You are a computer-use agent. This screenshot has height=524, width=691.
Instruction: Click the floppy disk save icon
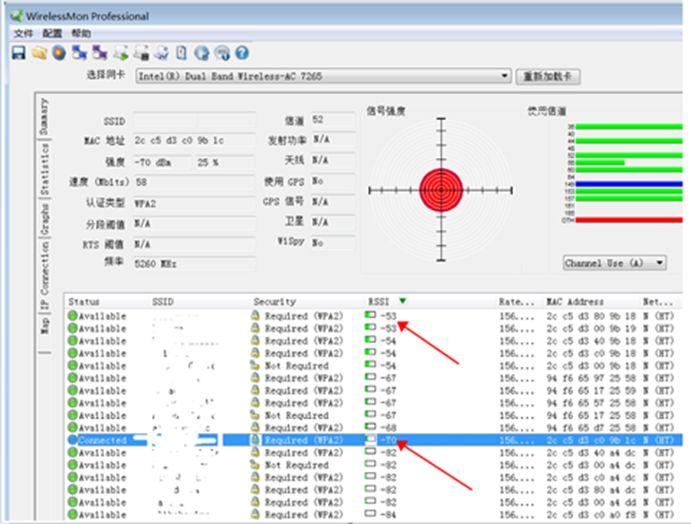click(x=19, y=53)
